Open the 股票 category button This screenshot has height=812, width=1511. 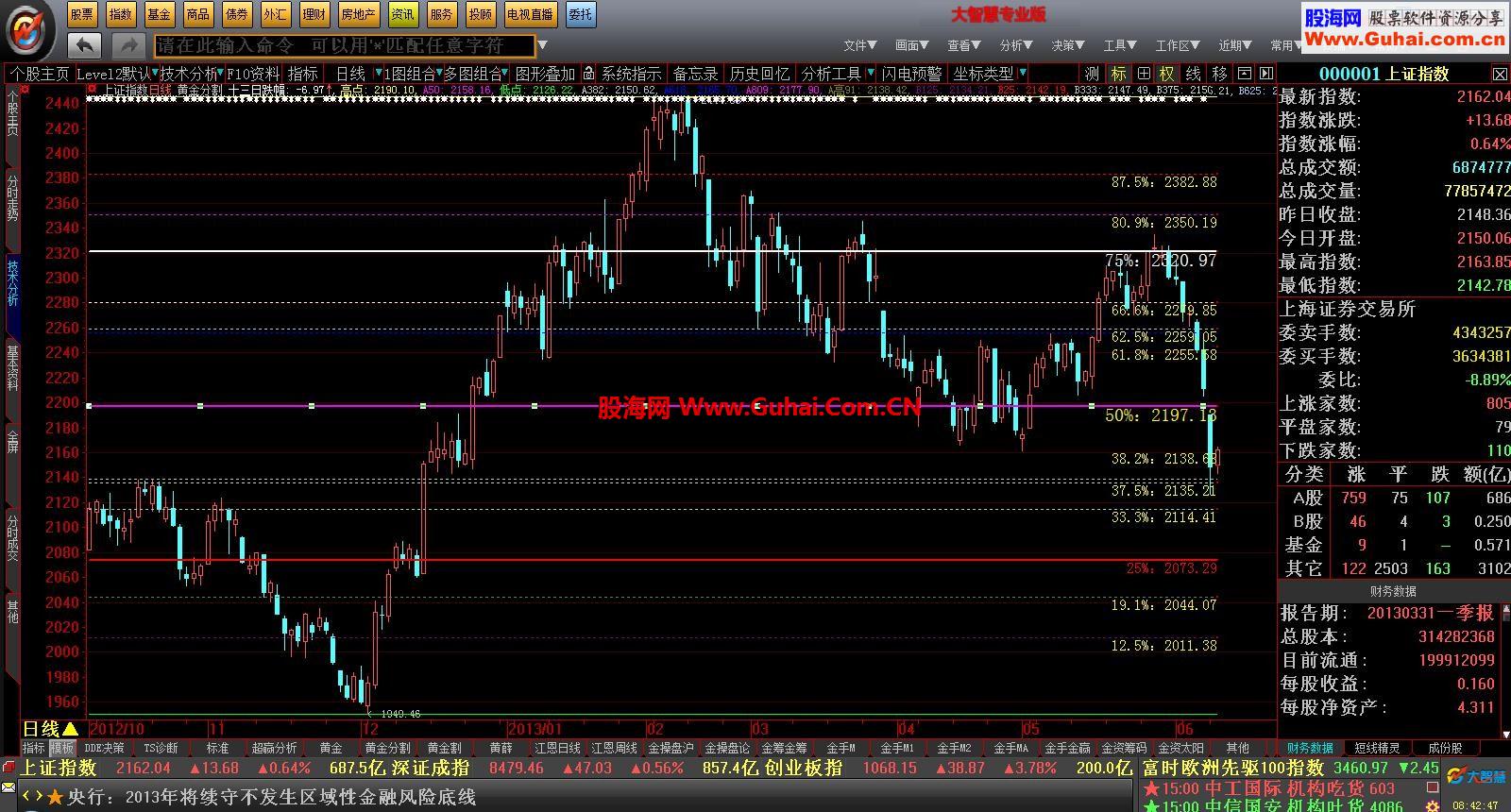pos(82,14)
